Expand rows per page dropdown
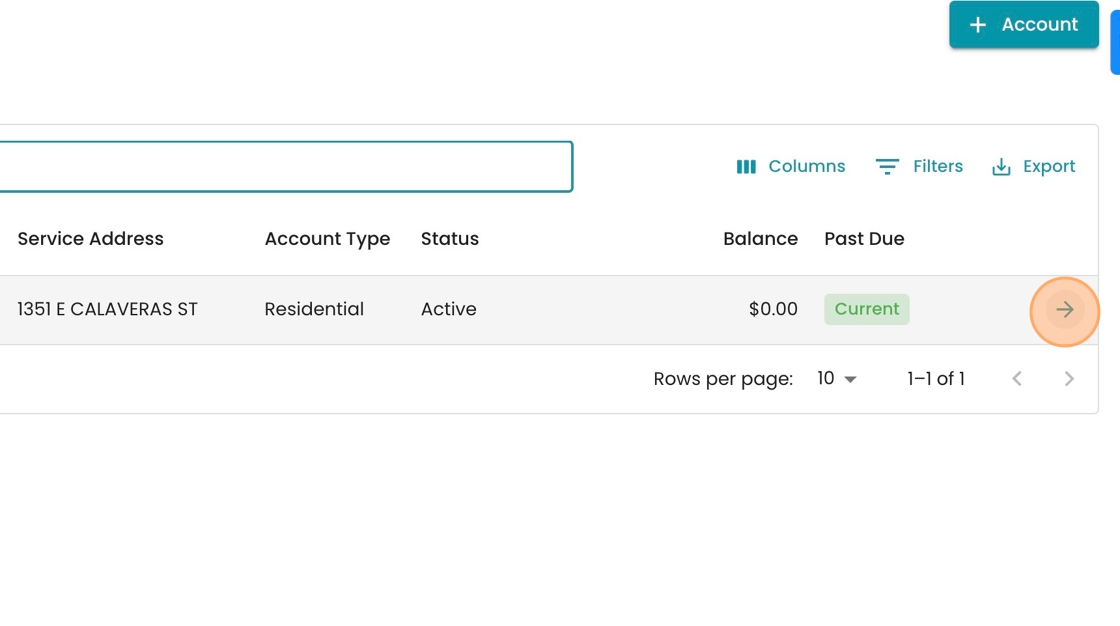Image resolution: width=1120 pixels, height=626 pixels. tap(850, 379)
